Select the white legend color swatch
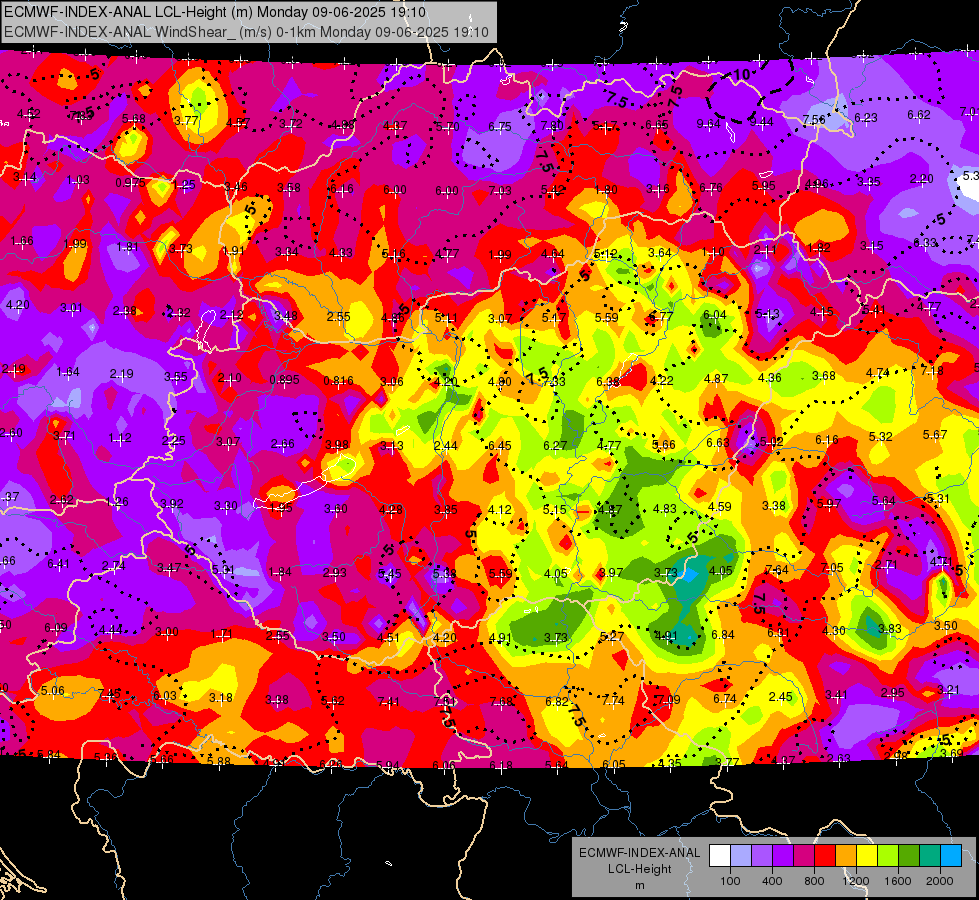 tap(719, 856)
